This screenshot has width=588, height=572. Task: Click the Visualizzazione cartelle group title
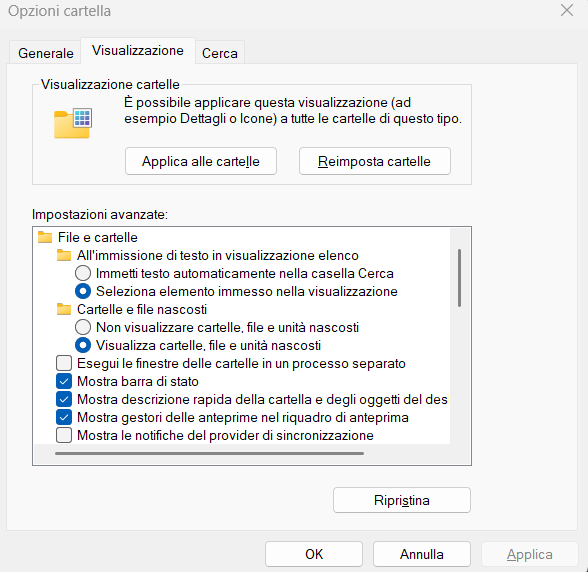[110, 84]
